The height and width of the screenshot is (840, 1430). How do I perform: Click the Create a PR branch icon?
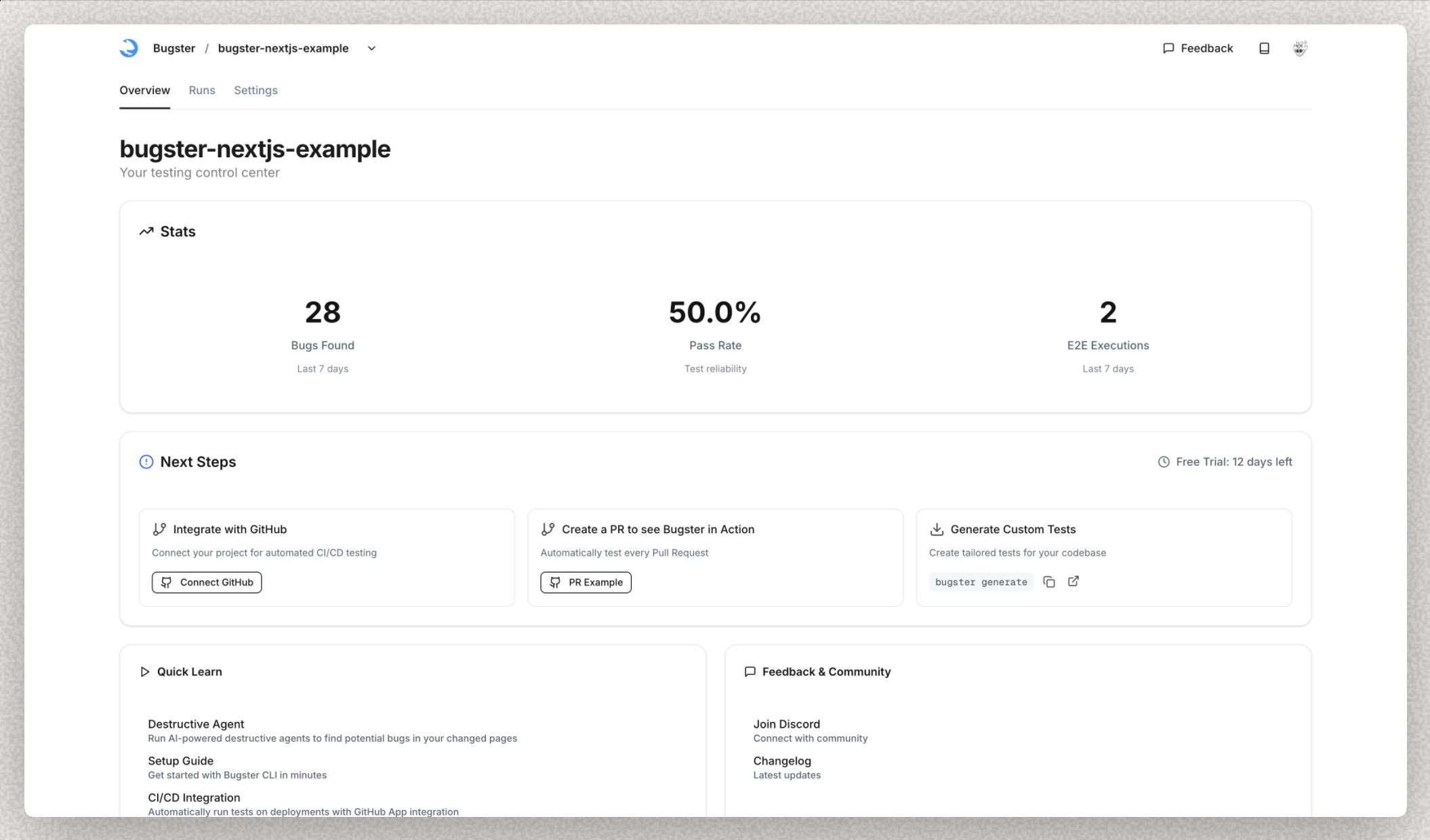548,529
